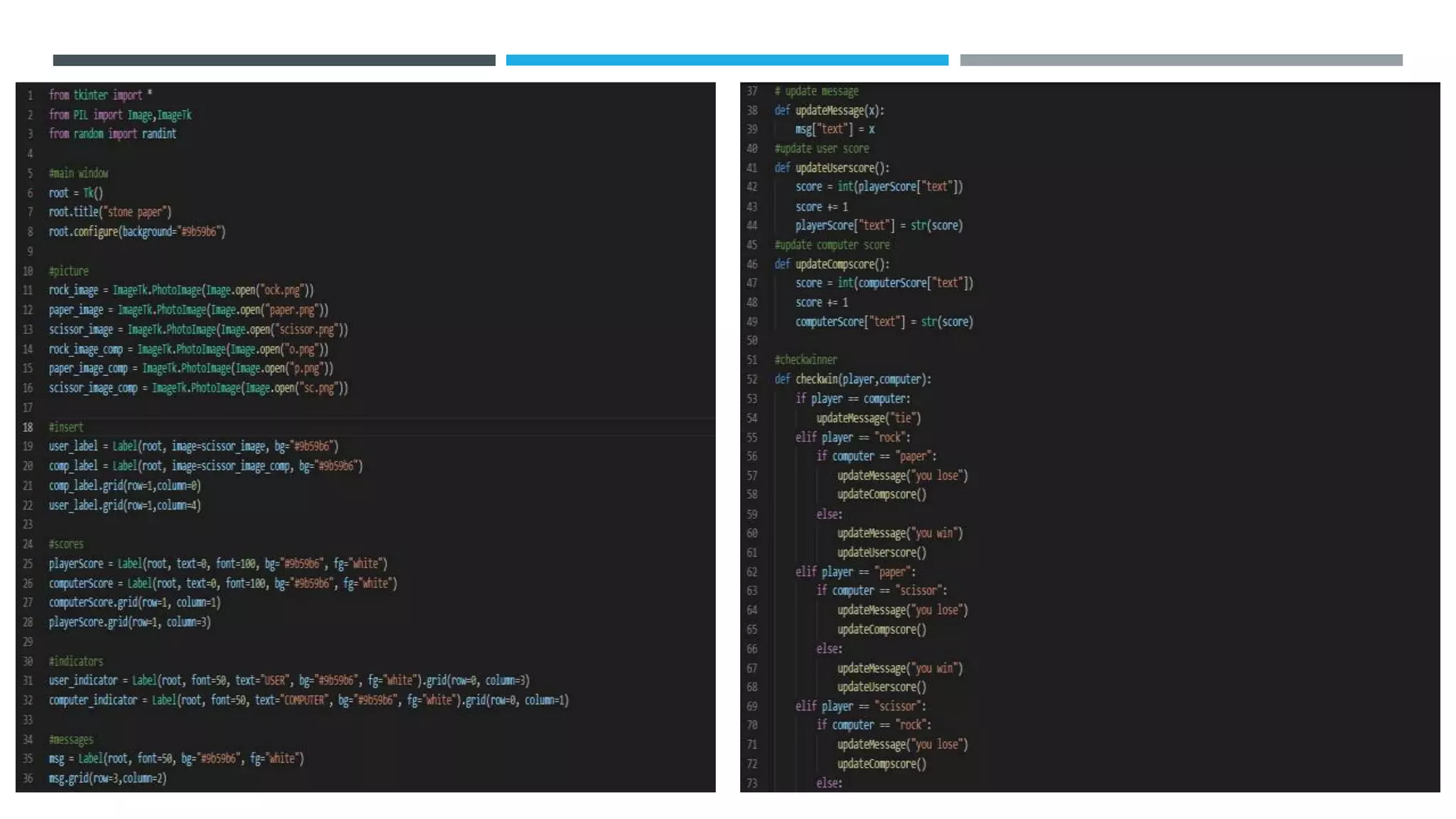Click the light gray header bar
Image resolution: width=1456 pixels, height=819 pixels.
coord(1181,60)
